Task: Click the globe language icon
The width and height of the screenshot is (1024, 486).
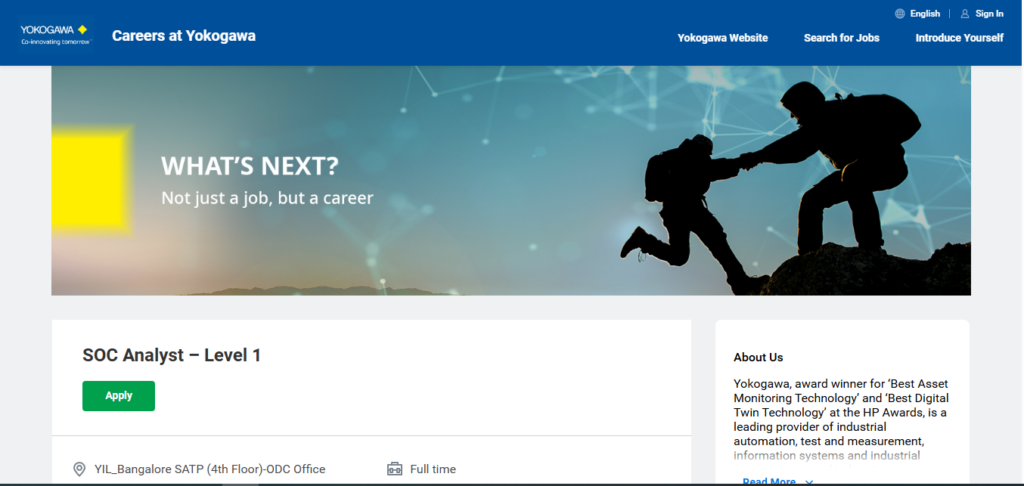Action: (x=900, y=14)
